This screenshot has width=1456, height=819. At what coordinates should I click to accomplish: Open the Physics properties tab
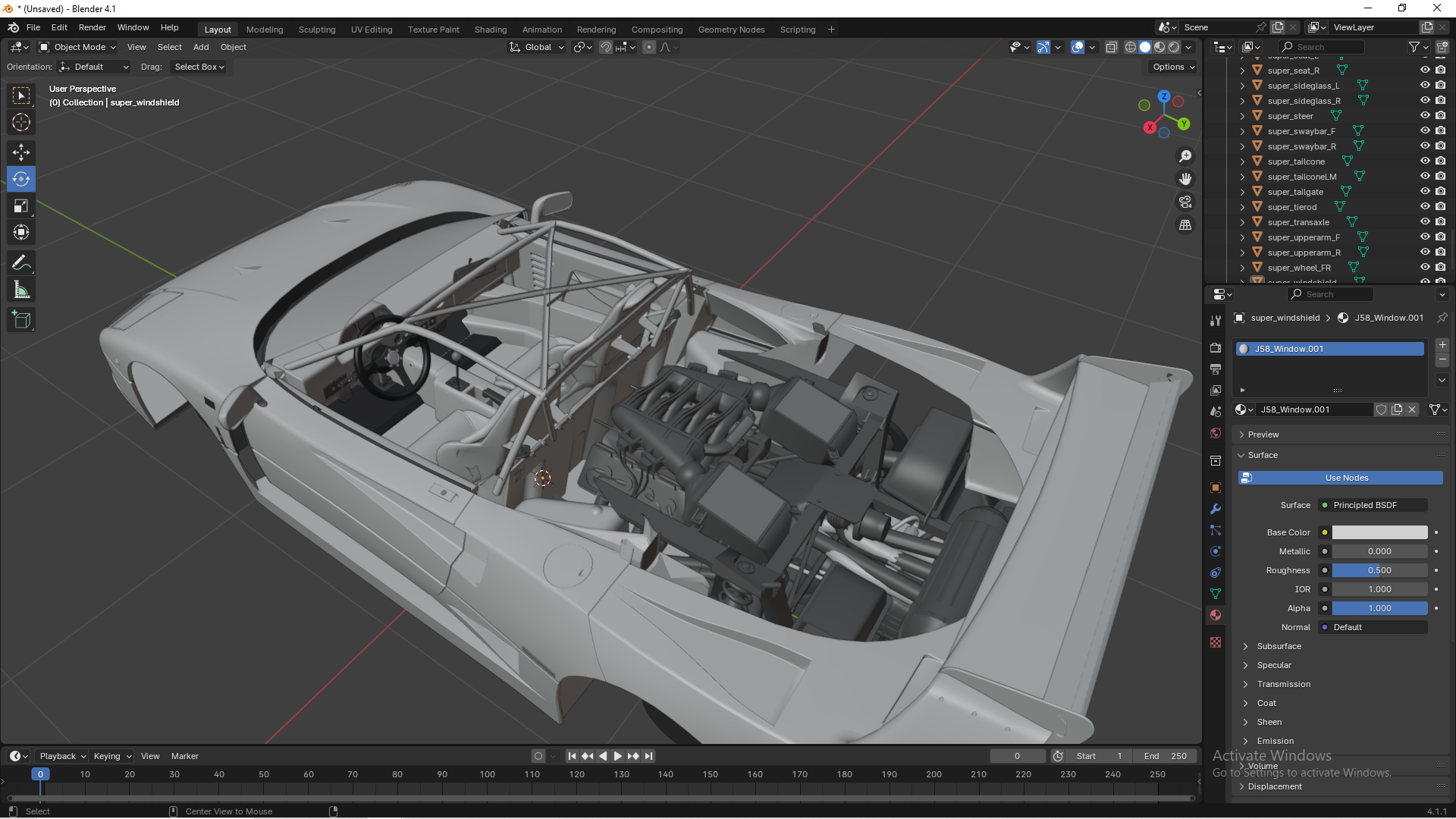coord(1216,551)
